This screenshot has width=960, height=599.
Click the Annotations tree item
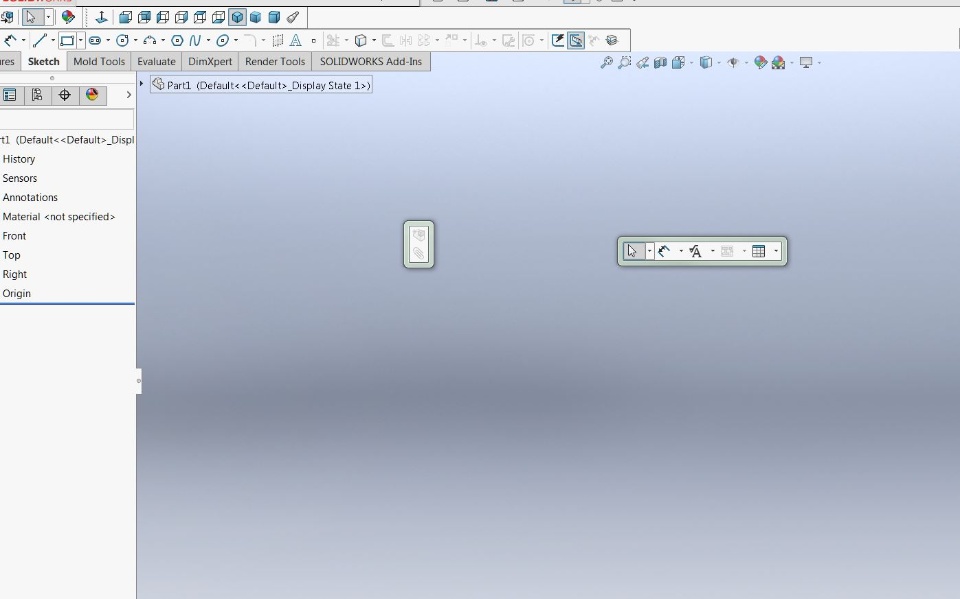click(30, 197)
